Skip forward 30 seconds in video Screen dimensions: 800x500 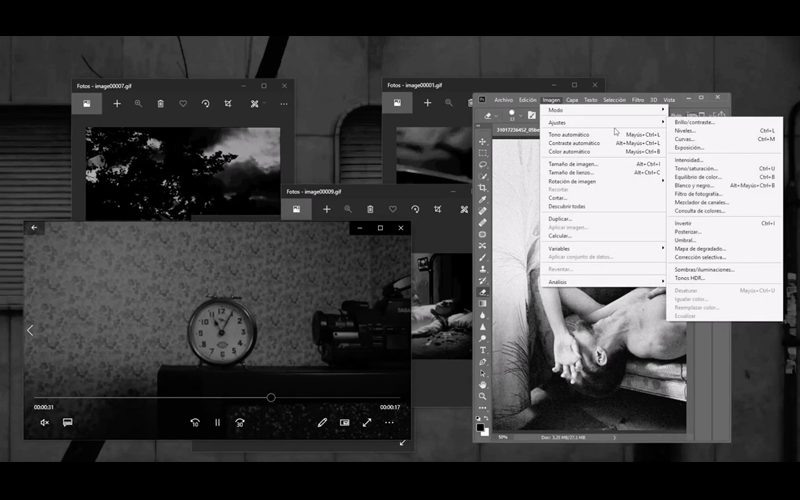(240, 422)
